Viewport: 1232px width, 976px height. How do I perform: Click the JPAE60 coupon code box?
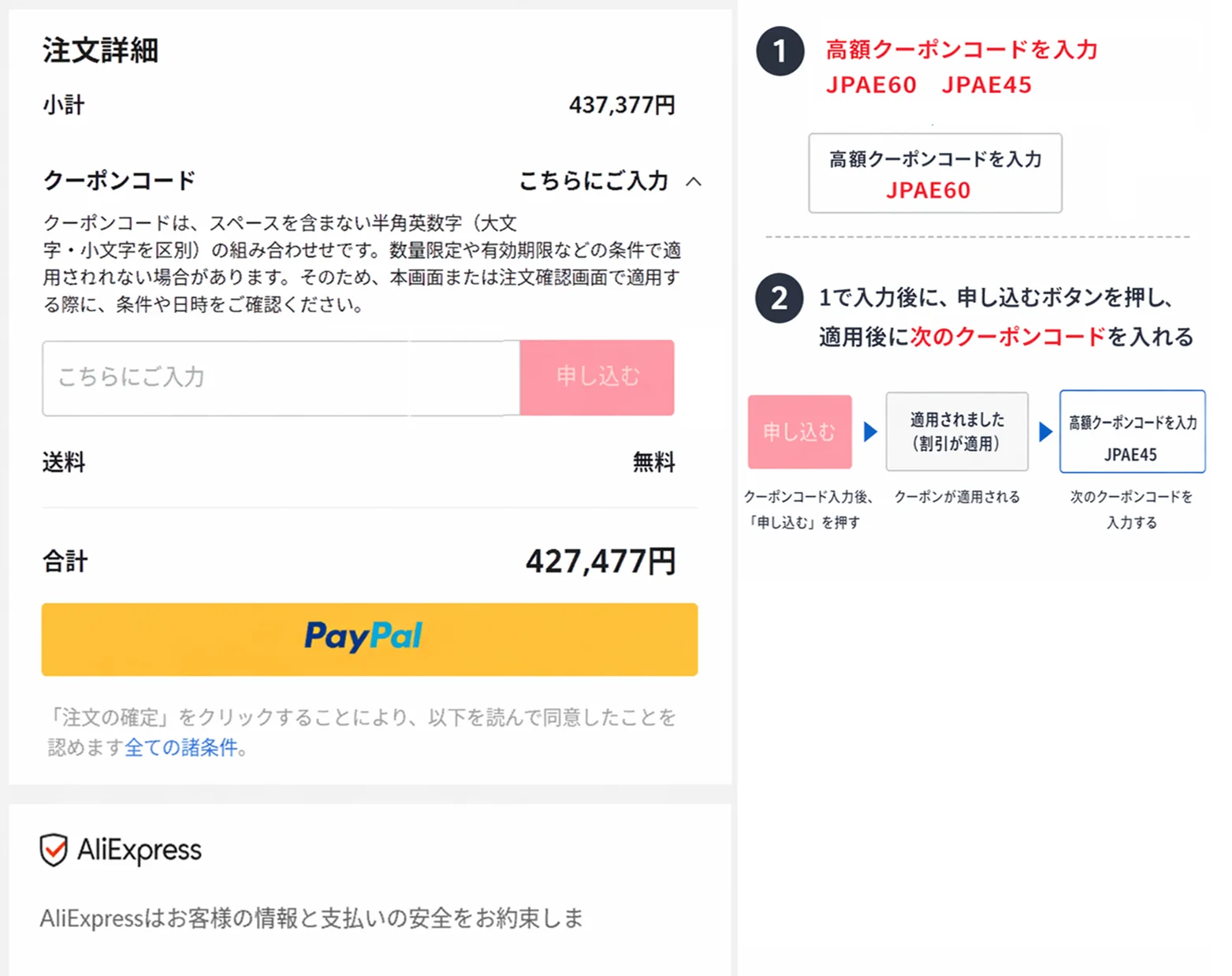(x=935, y=173)
